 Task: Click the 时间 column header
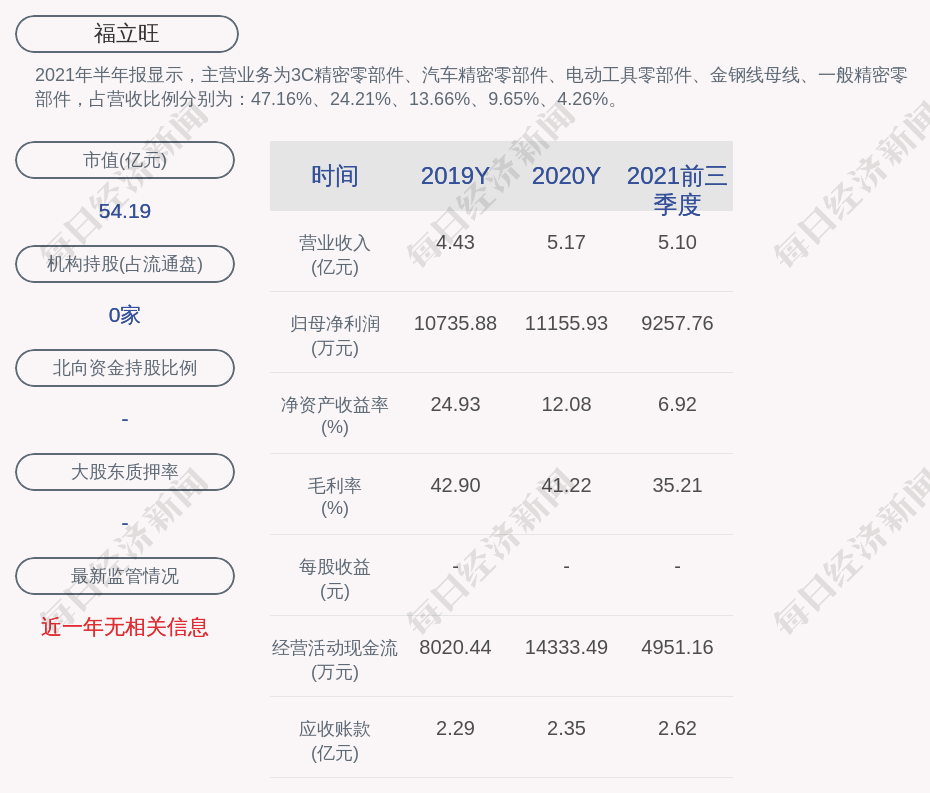point(335,176)
